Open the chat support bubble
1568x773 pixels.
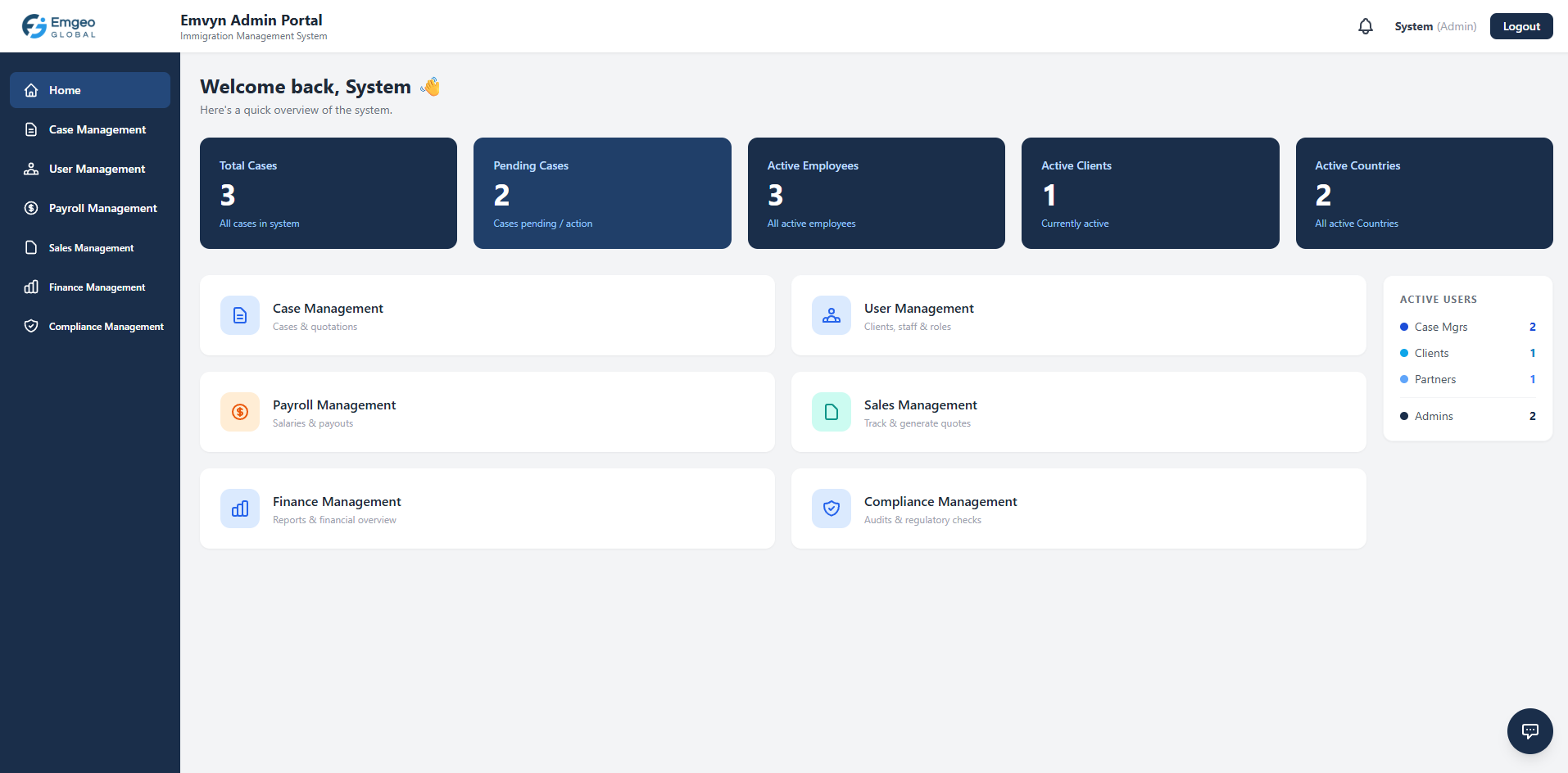tap(1529, 730)
